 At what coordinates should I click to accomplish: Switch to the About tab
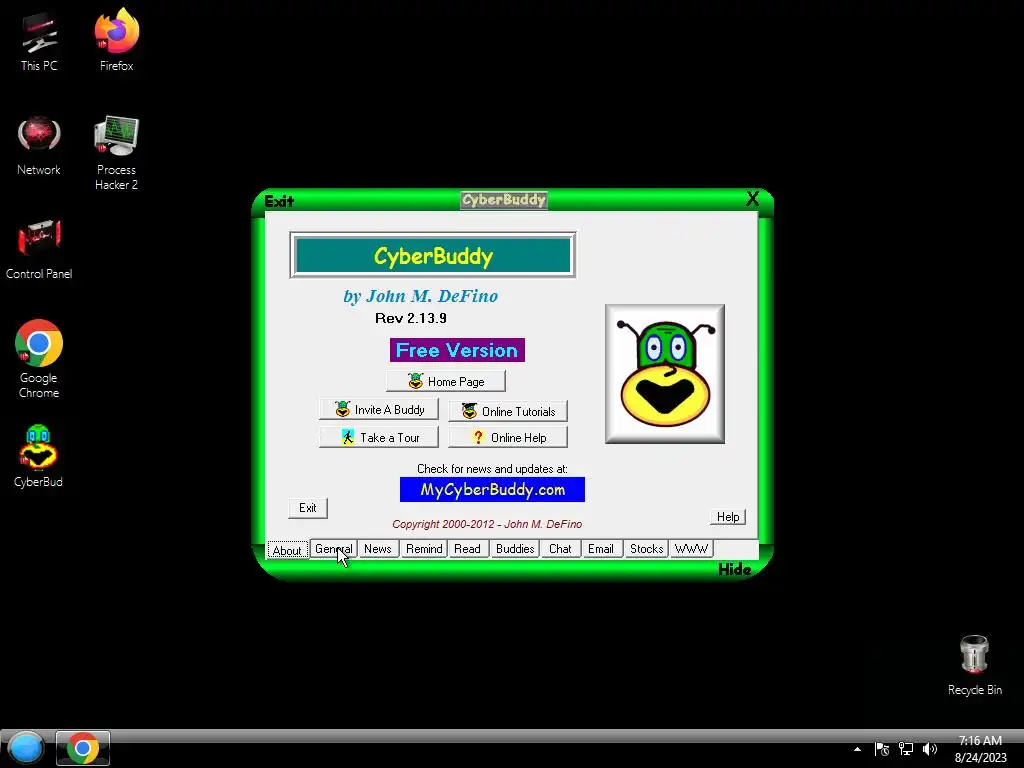click(x=287, y=550)
